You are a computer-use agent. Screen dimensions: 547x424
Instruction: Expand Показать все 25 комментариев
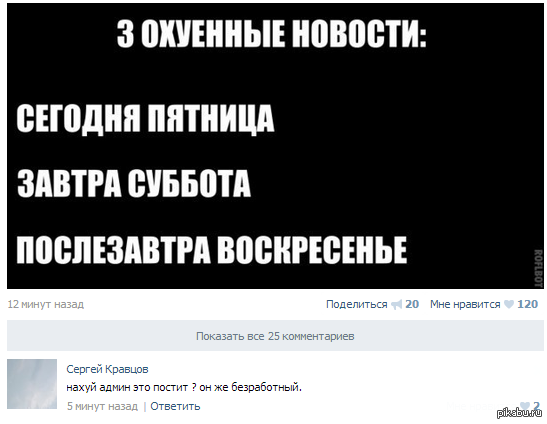(x=275, y=336)
